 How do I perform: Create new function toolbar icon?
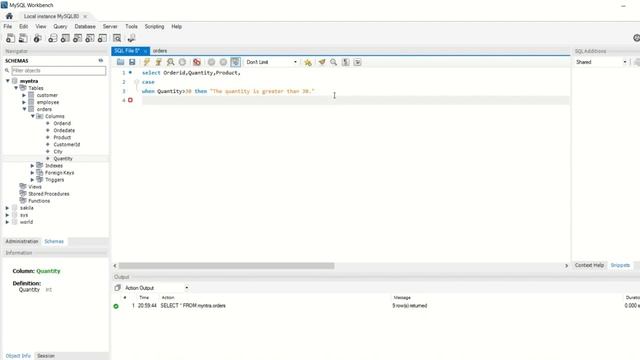(102, 38)
